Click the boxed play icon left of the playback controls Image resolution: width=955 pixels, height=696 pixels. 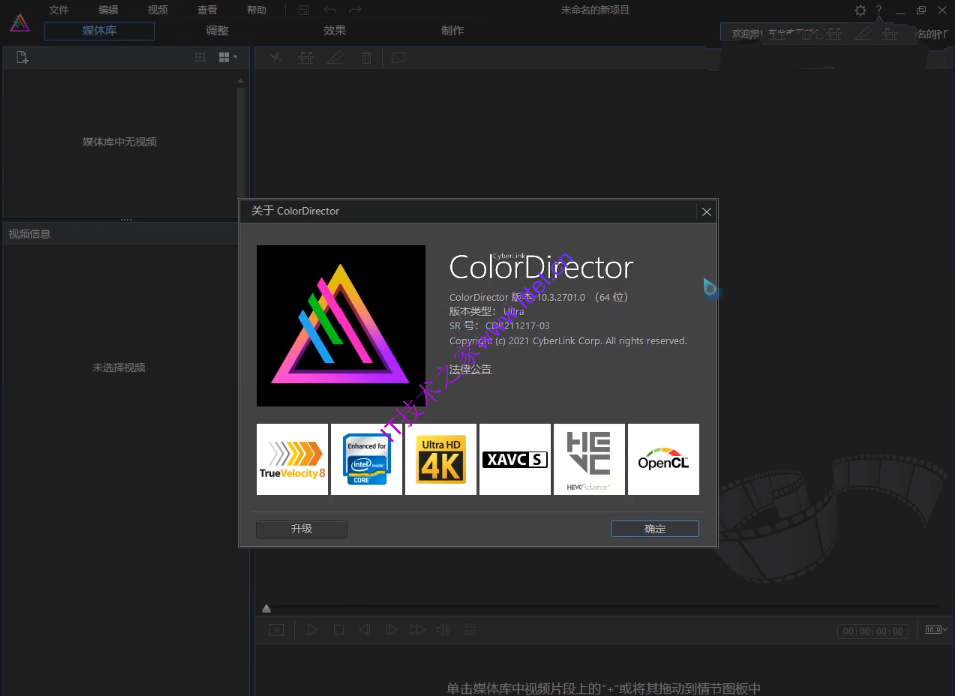pyautogui.click(x=277, y=630)
